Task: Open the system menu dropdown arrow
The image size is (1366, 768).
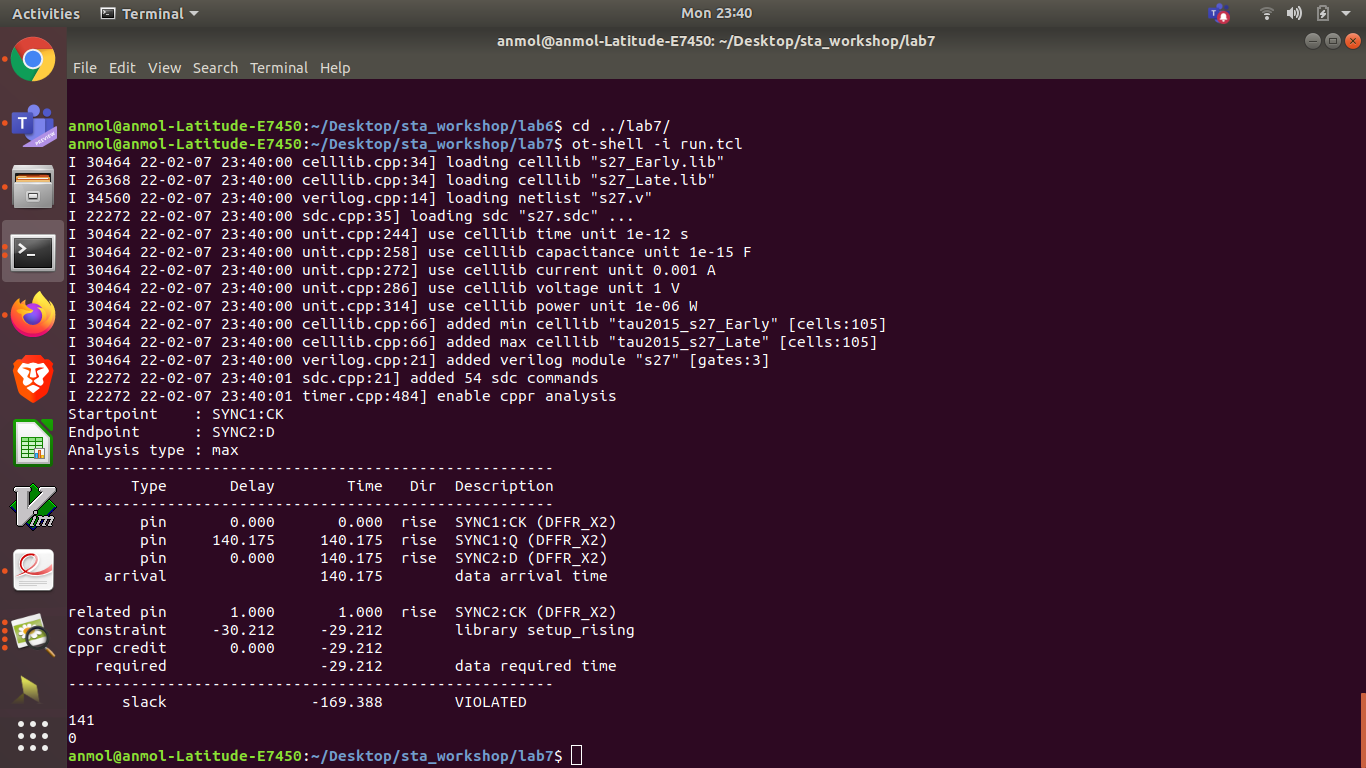Action: (x=1344, y=13)
